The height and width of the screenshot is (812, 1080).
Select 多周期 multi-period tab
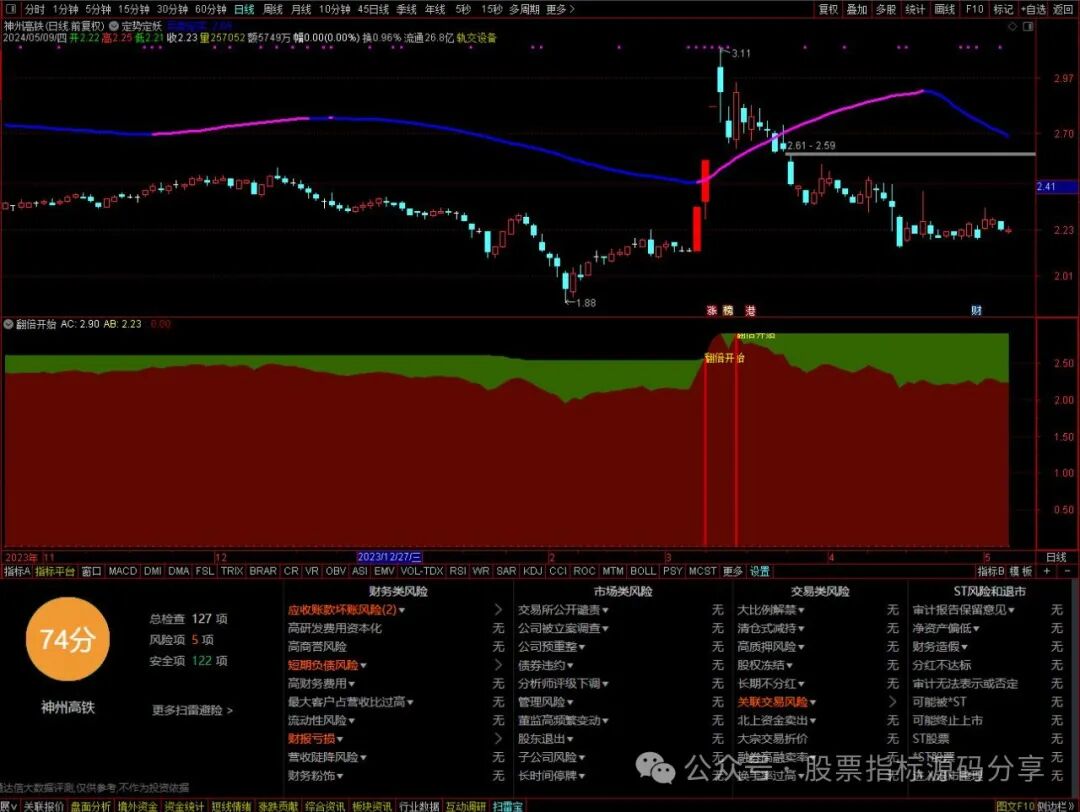coord(524,9)
